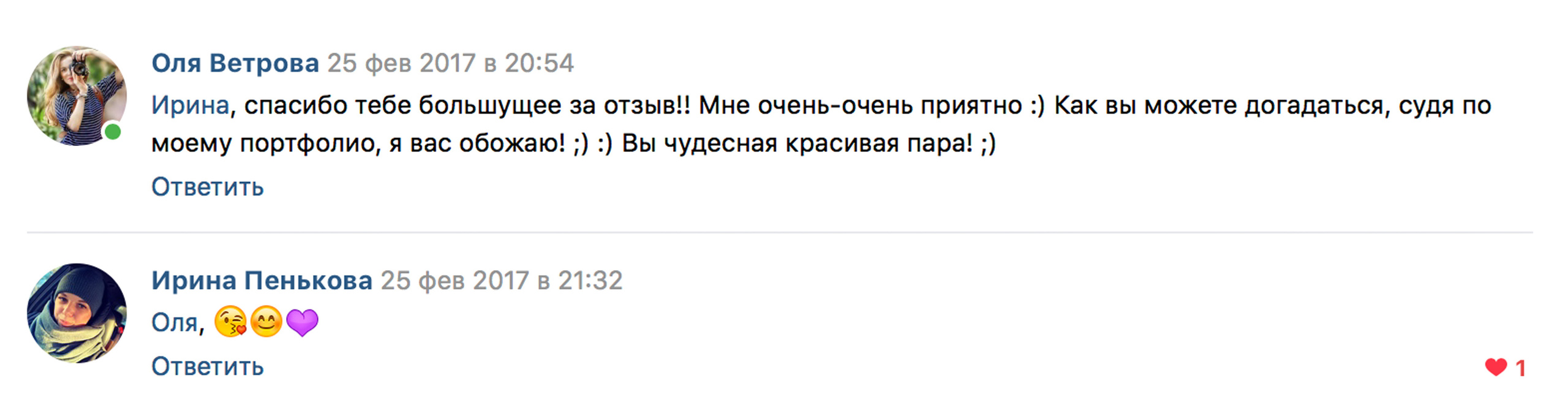The image size is (1568, 400).
Task: Open Оля Ветрова's profile photo
Action: click(77, 96)
